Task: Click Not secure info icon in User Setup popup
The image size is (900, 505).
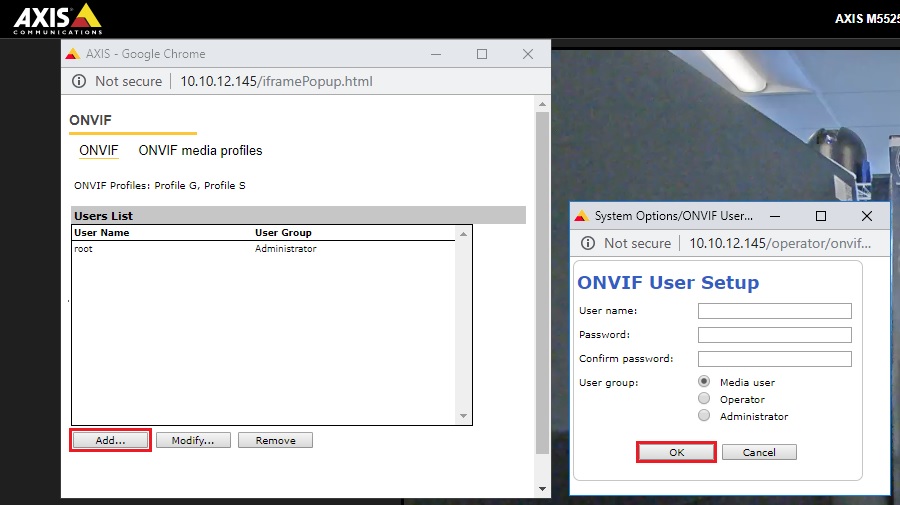Action: click(x=589, y=243)
